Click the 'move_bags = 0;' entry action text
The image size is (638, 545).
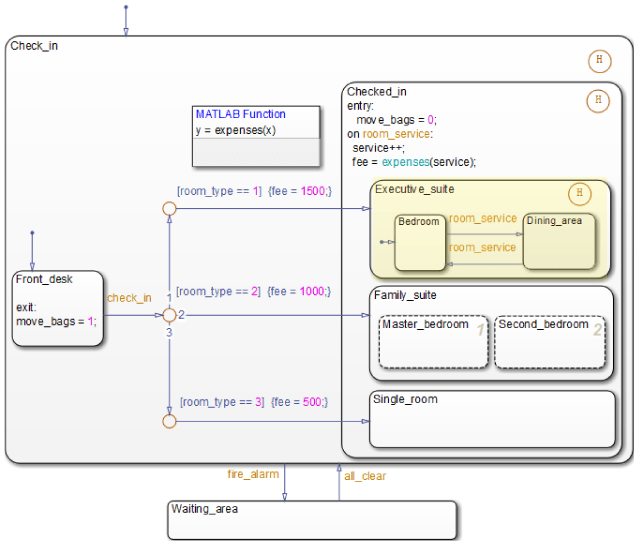[396, 120]
